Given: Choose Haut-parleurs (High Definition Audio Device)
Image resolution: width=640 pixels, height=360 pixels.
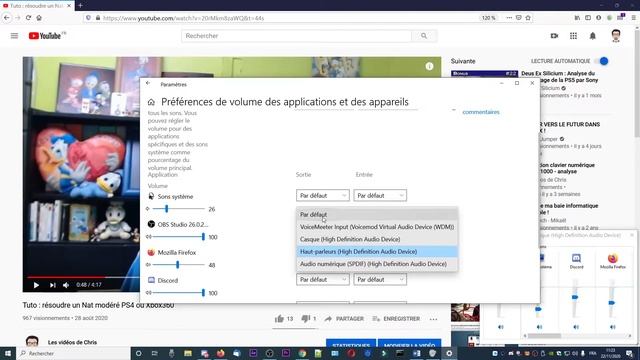Looking at the screenshot, I should pos(377,251).
